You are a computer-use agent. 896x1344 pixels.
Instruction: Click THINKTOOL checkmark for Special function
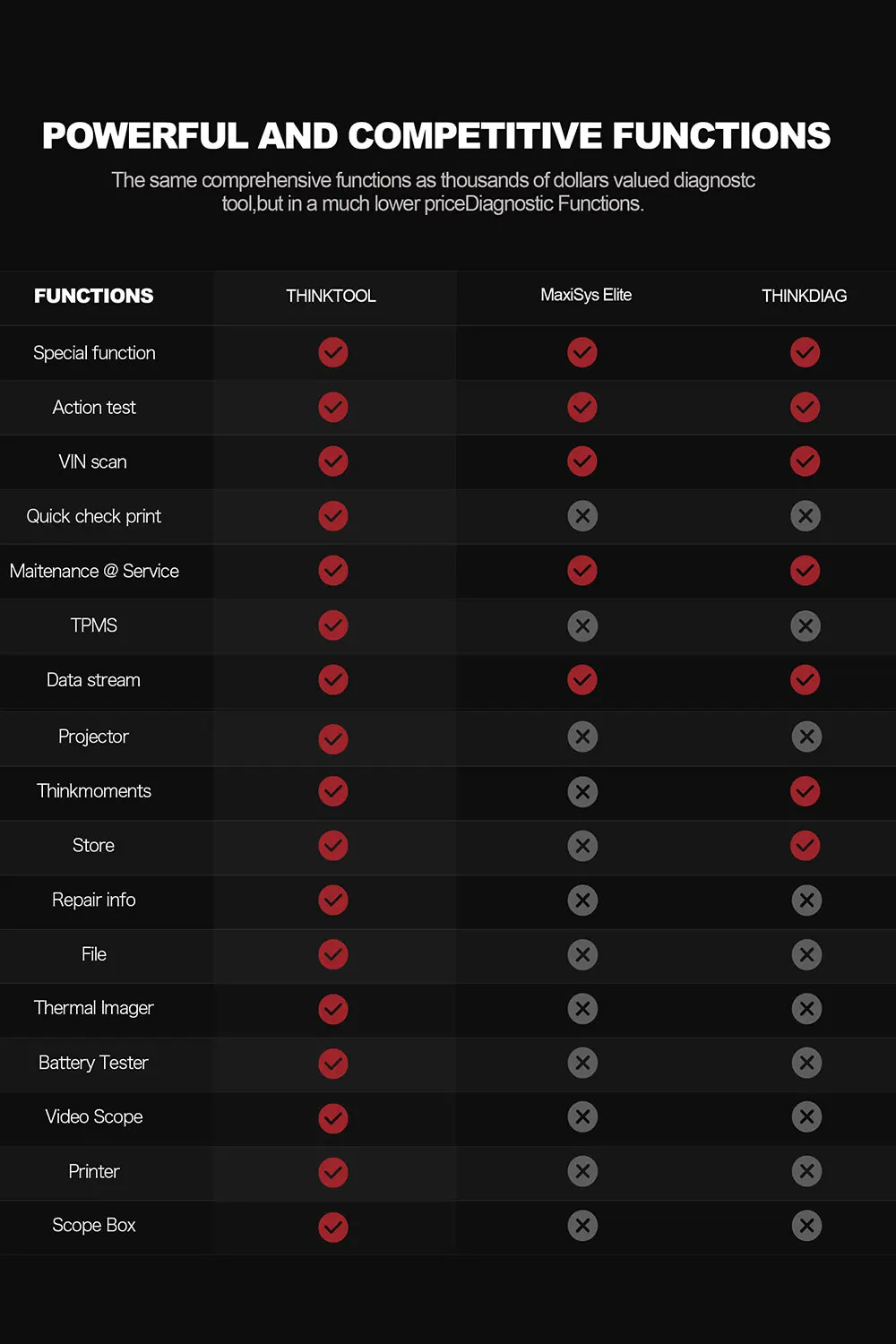coord(333,352)
